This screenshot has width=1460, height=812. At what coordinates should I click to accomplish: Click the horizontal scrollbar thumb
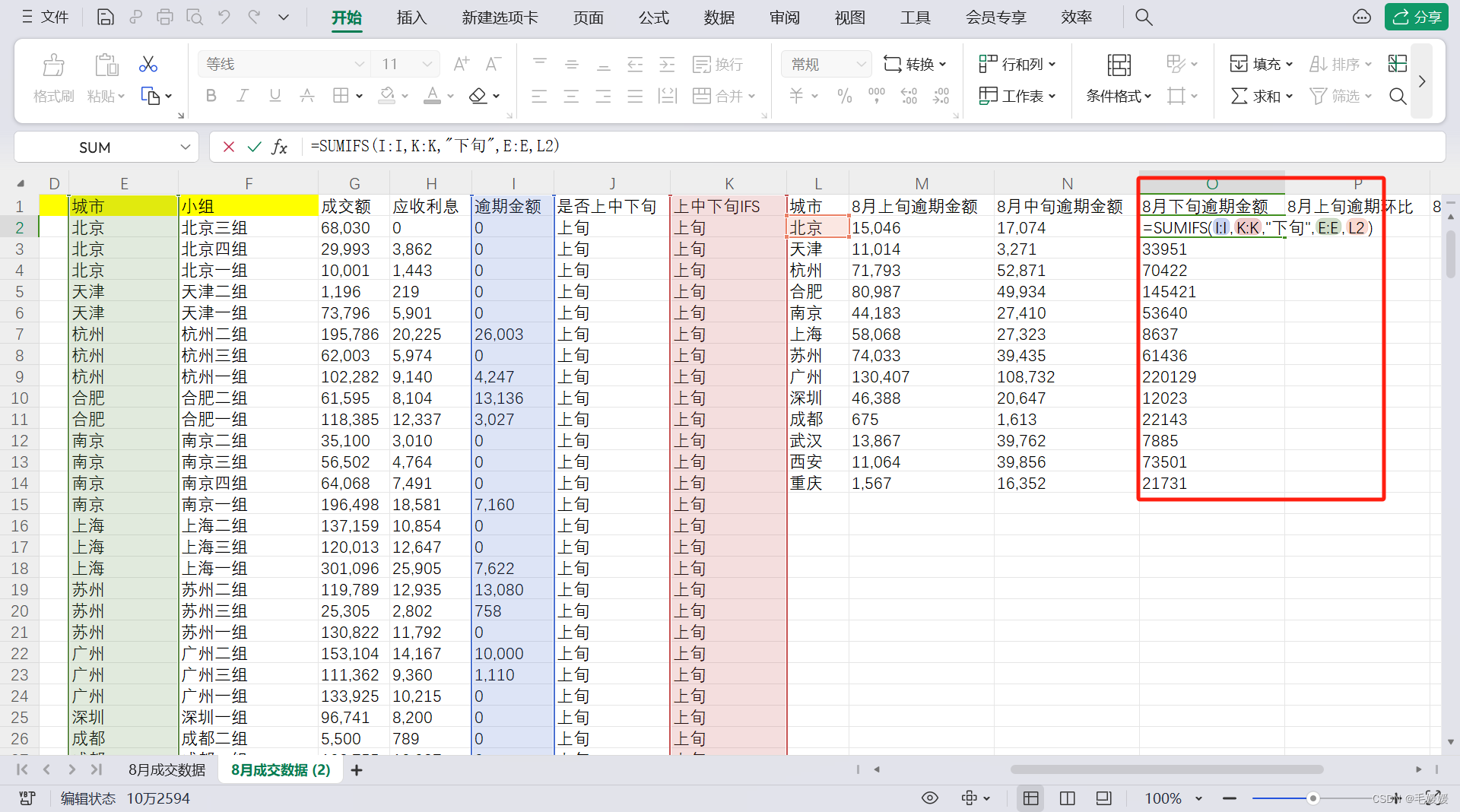[x=1167, y=769]
